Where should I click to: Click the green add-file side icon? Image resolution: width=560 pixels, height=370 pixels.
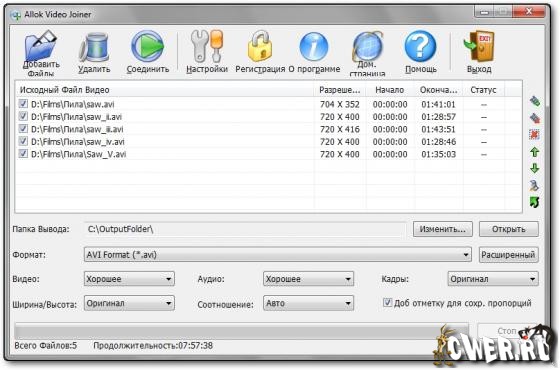click(x=535, y=101)
